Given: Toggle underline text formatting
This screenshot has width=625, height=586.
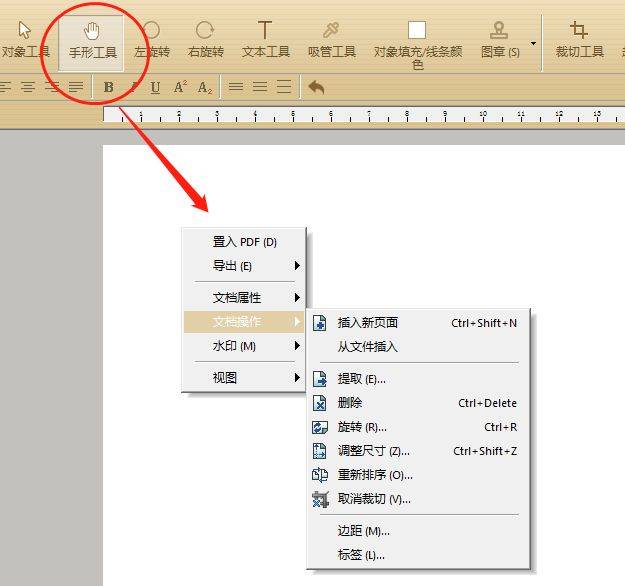Looking at the screenshot, I should [x=155, y=87].
